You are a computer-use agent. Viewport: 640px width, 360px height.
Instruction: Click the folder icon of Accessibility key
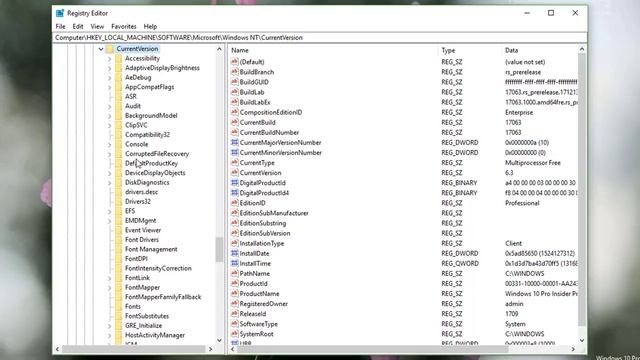pyautogui.click(x=118, y=58)
